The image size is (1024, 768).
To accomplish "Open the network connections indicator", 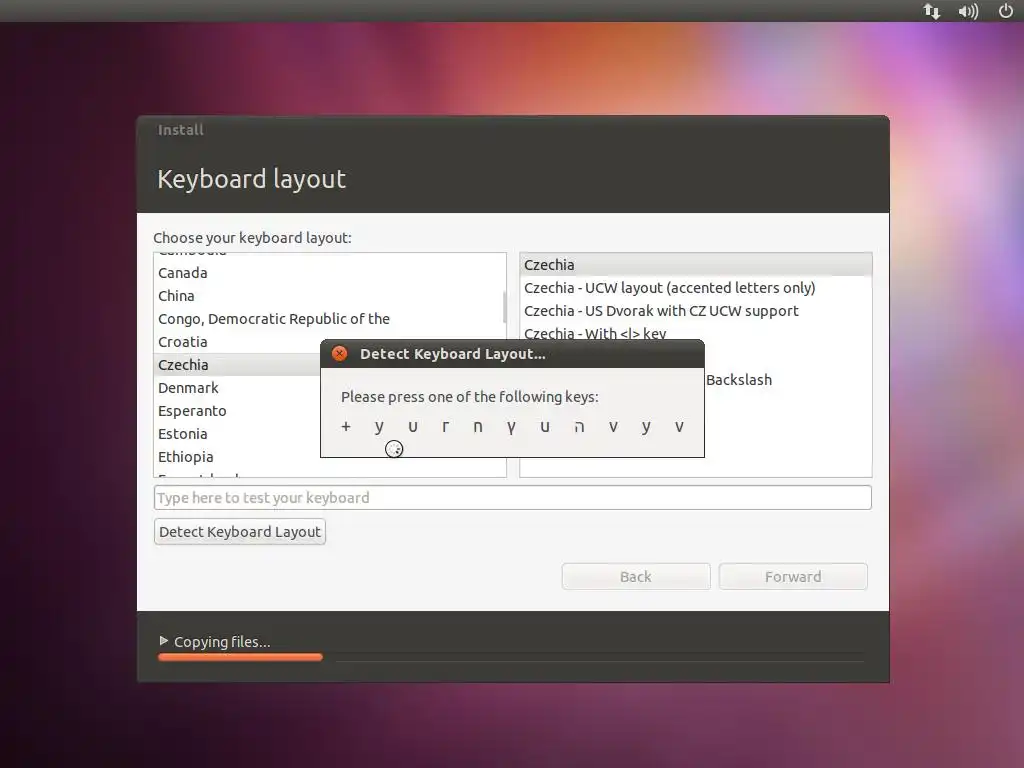I will click(x=932, y=11).
